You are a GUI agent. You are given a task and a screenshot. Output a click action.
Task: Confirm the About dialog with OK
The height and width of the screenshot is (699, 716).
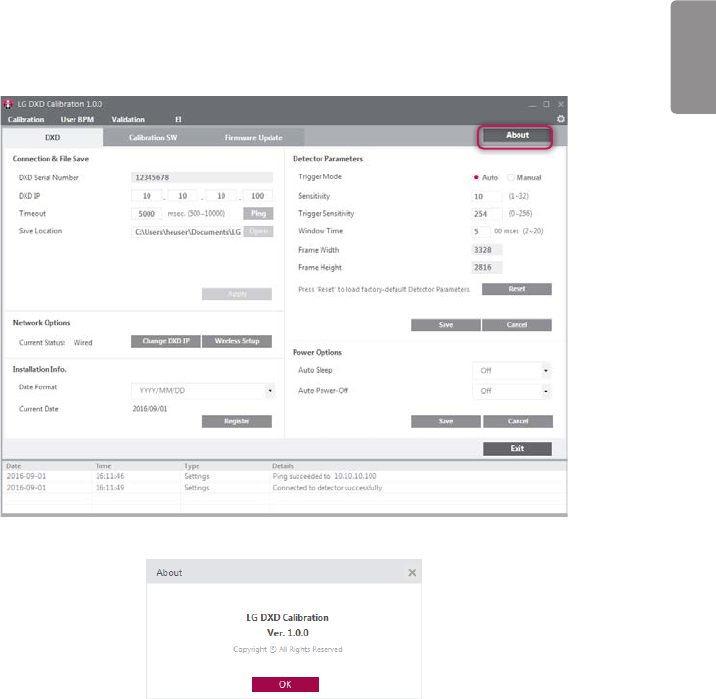point(285,684)
